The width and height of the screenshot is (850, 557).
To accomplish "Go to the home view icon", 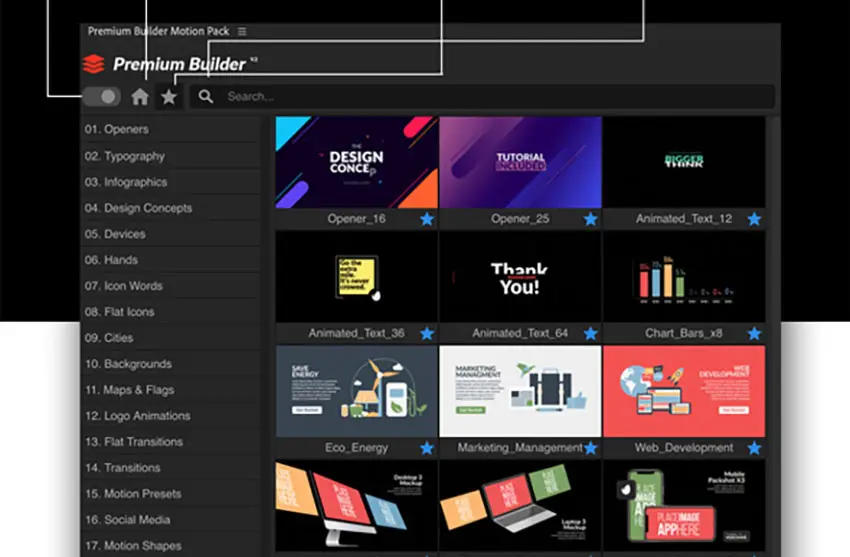I will 140,97.
